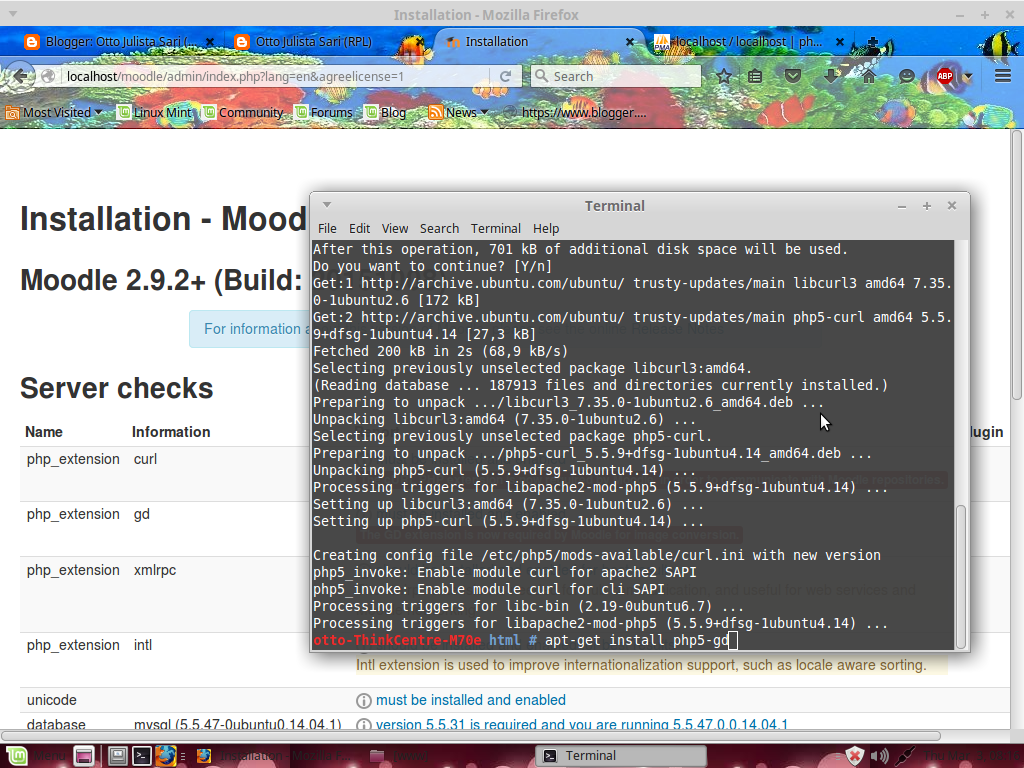Click the 'Server checks' heading
Screen dimensions: 1024x768
tap(117, 388)
